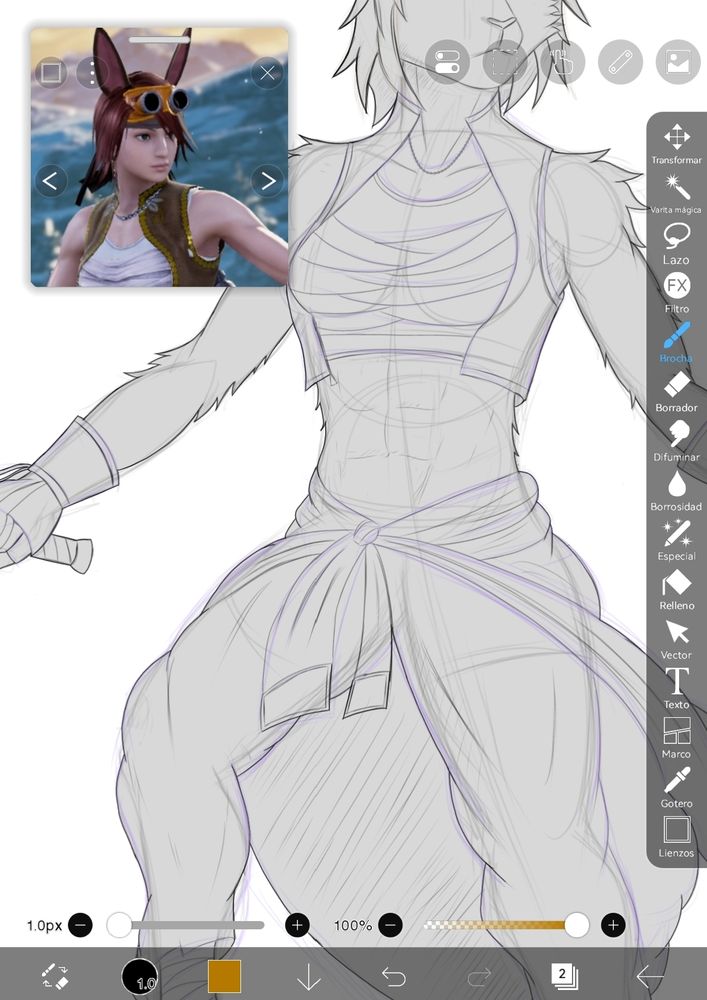Increase brush size with plus button
The image size is (707, 1000).
[297, 925]
